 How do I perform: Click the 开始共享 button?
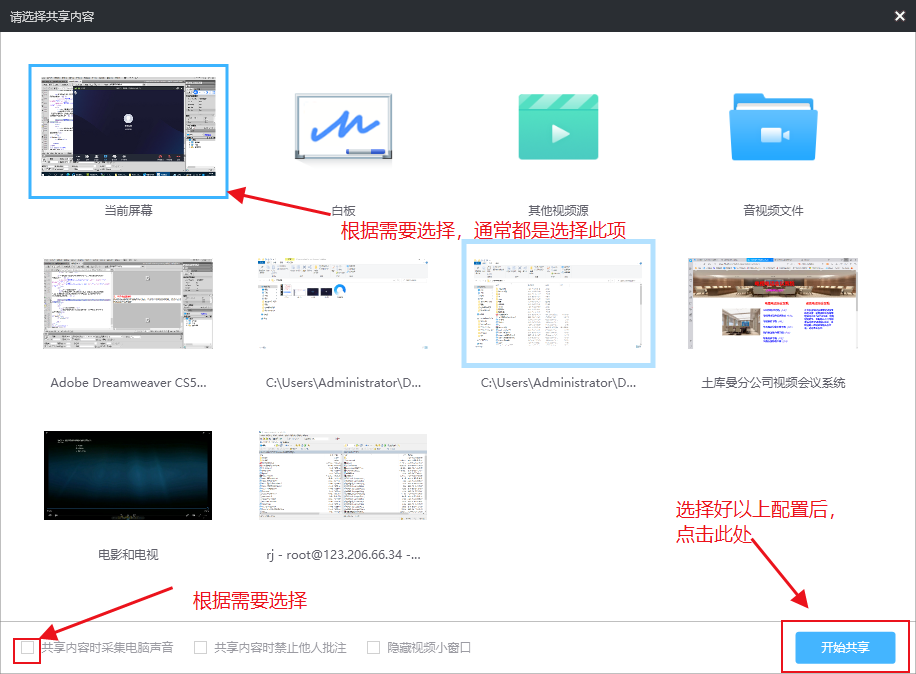coord(845,647)
